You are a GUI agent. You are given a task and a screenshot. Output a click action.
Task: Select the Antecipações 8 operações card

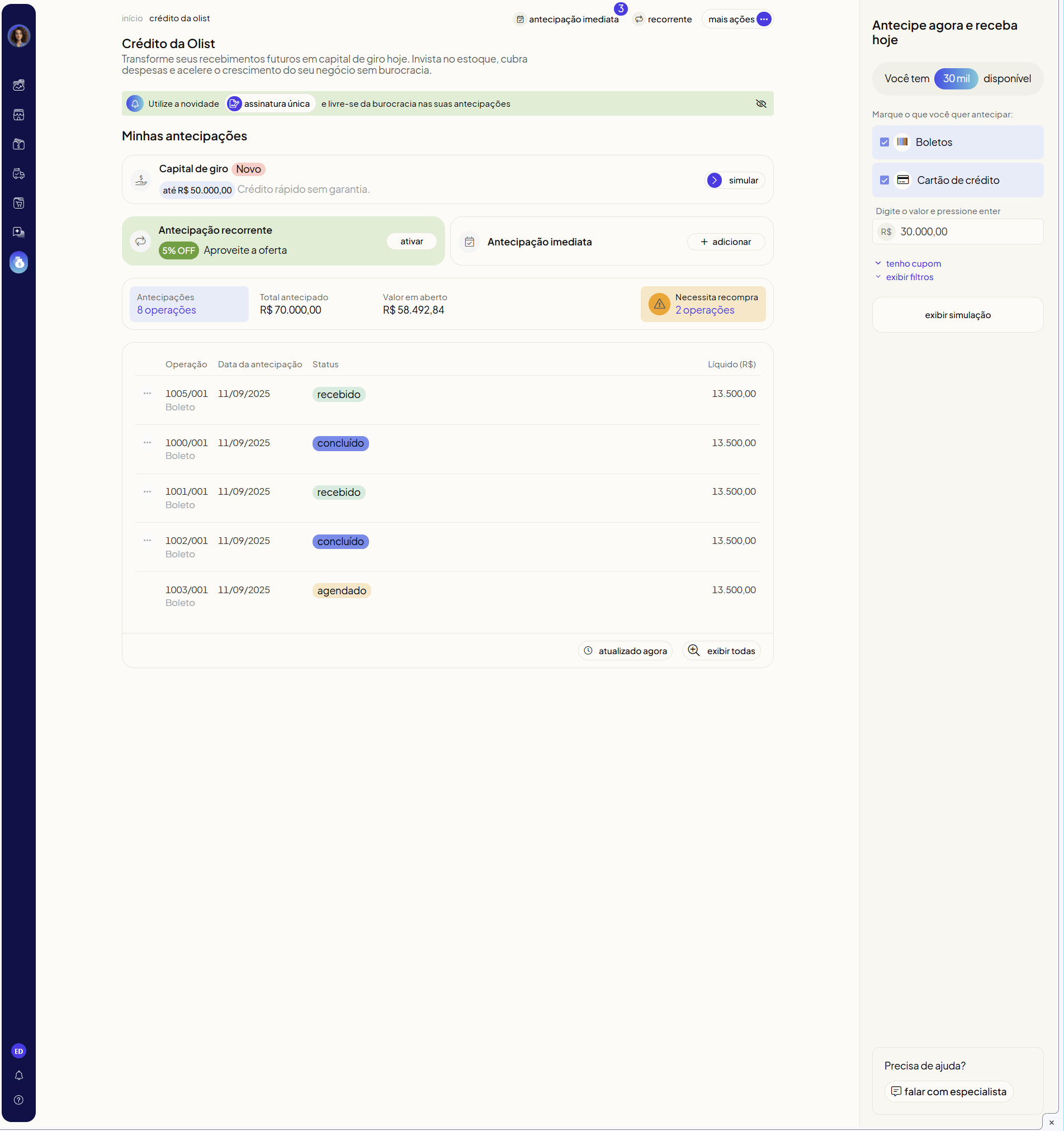(189, 304)
